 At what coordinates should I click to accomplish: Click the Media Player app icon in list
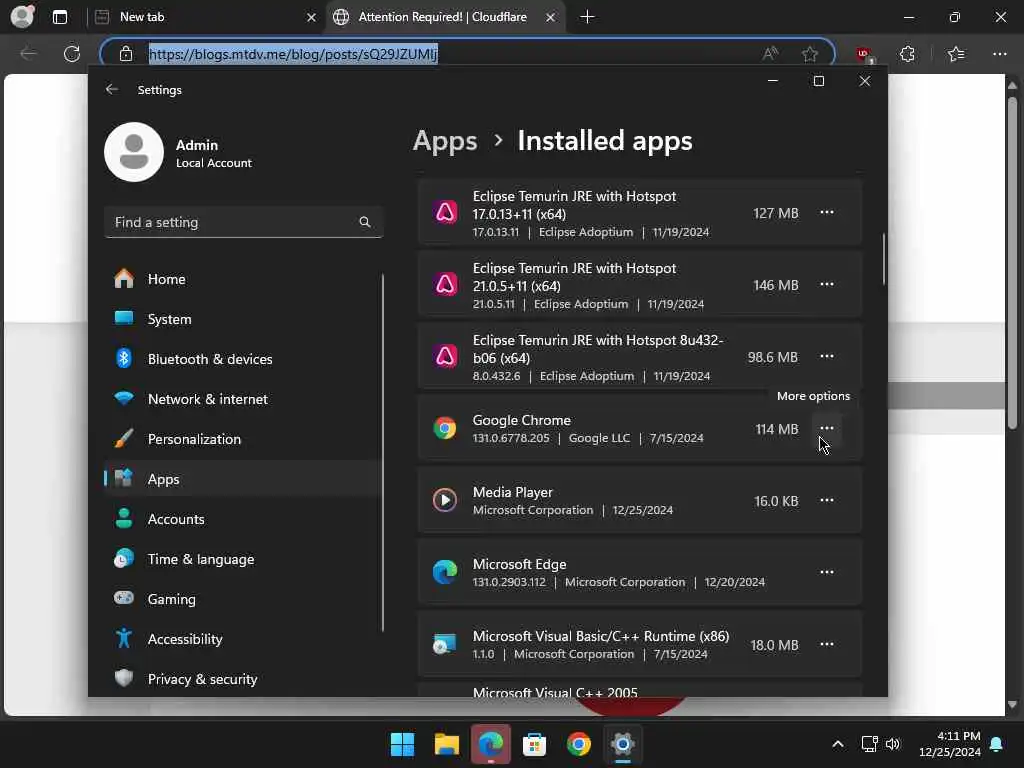(x=445, y=500)
